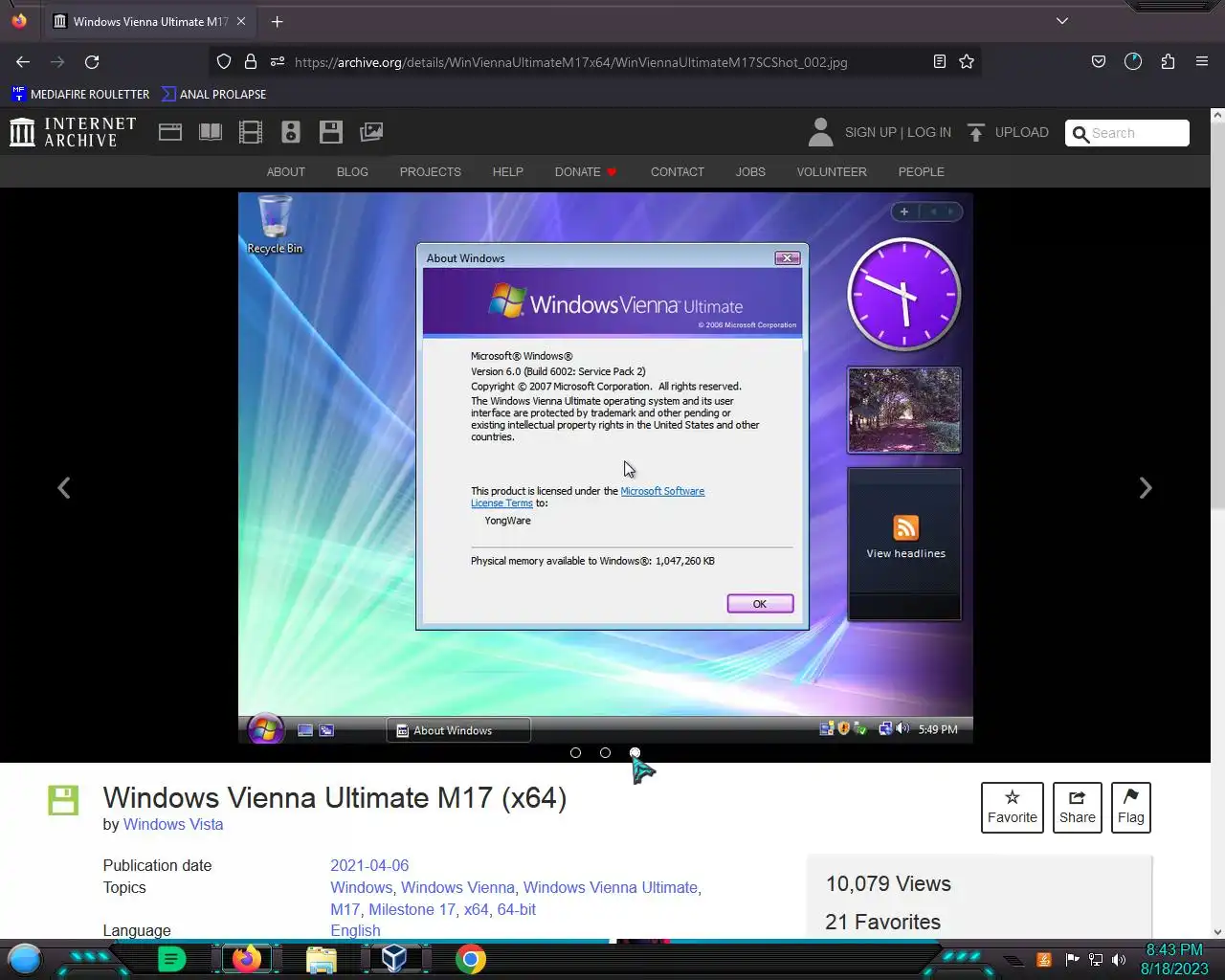Open the Images icon in the top nav

coord(371,132)
